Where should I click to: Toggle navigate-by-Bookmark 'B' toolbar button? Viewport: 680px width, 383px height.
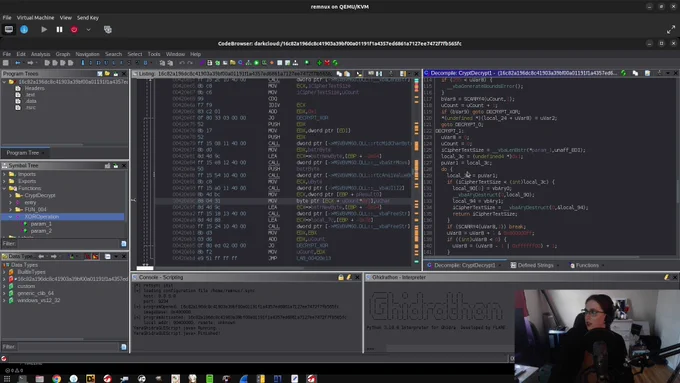coord(145,63)
